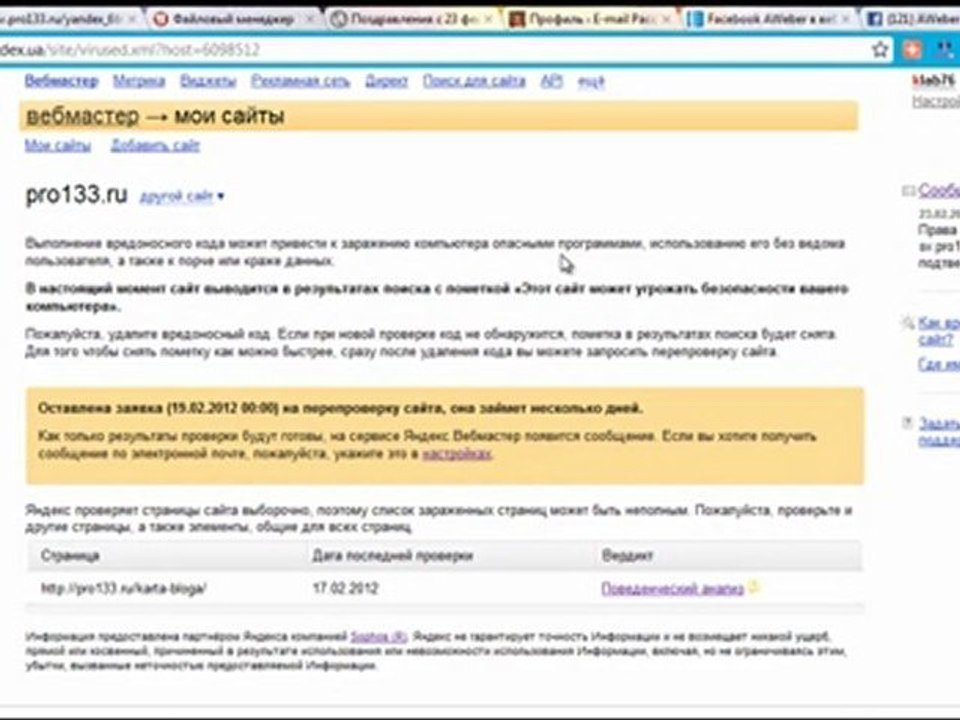Open the Facebook AWeber tab
The image size is (960, 720).
pyautogui.click(x=770, y=19)
